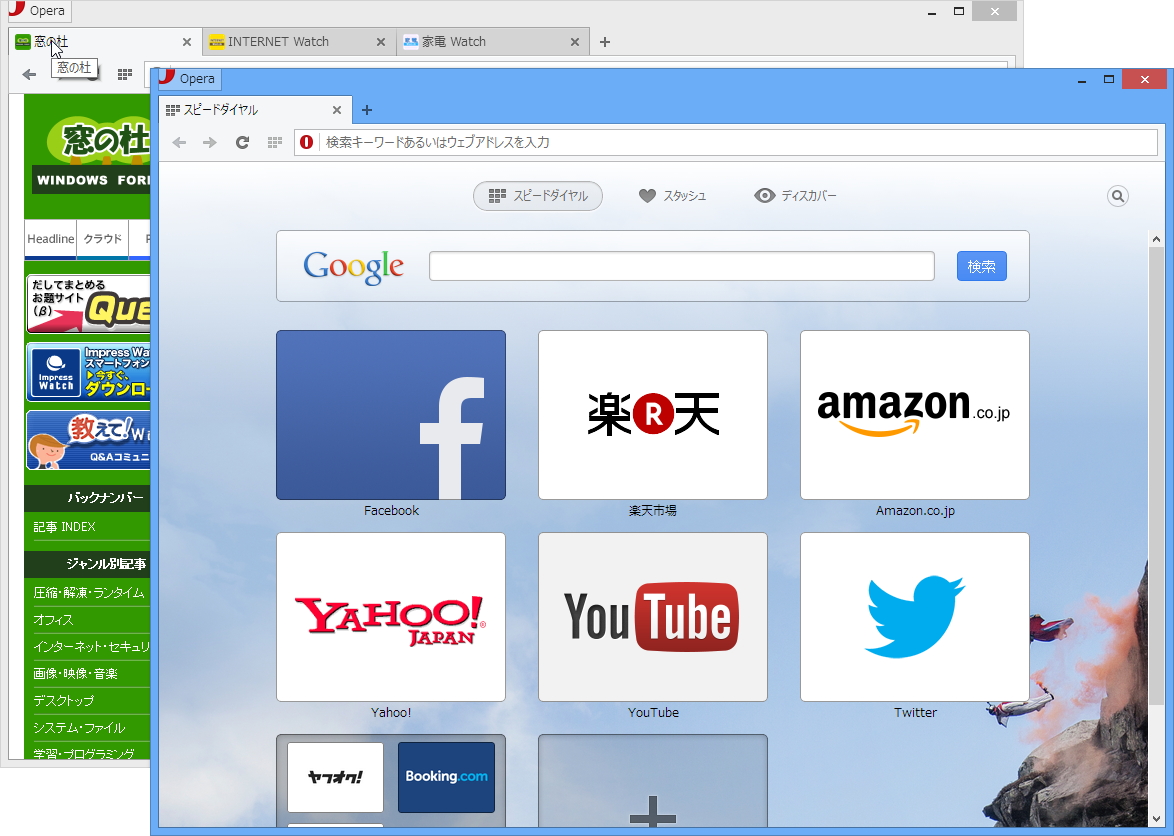Screen dimensions: 1174x836
Task: Click the だしてまとめる お題サイト banner
Action: 88,304
